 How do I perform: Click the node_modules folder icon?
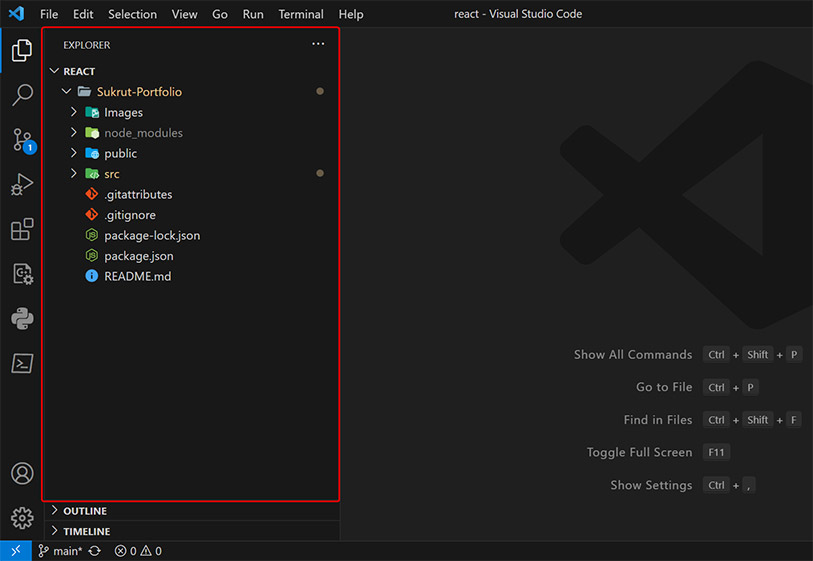92,133
